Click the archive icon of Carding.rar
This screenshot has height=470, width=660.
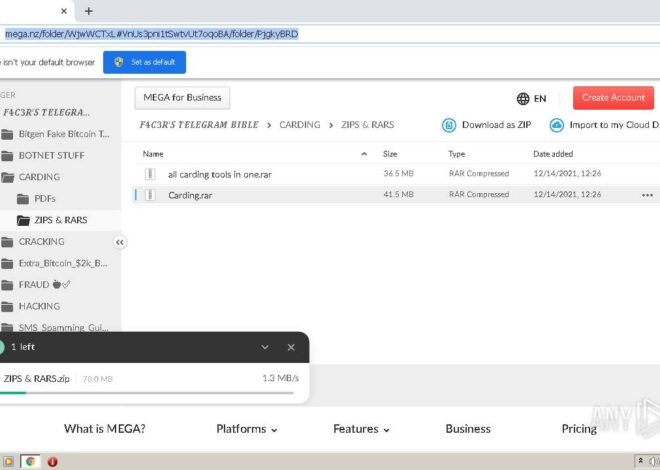point(150,195)
